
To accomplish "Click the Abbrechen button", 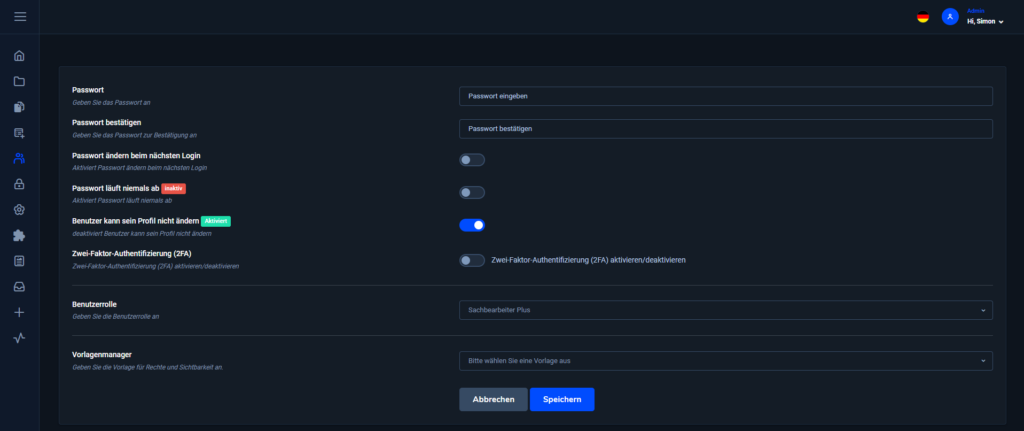I will pos(493,400).
